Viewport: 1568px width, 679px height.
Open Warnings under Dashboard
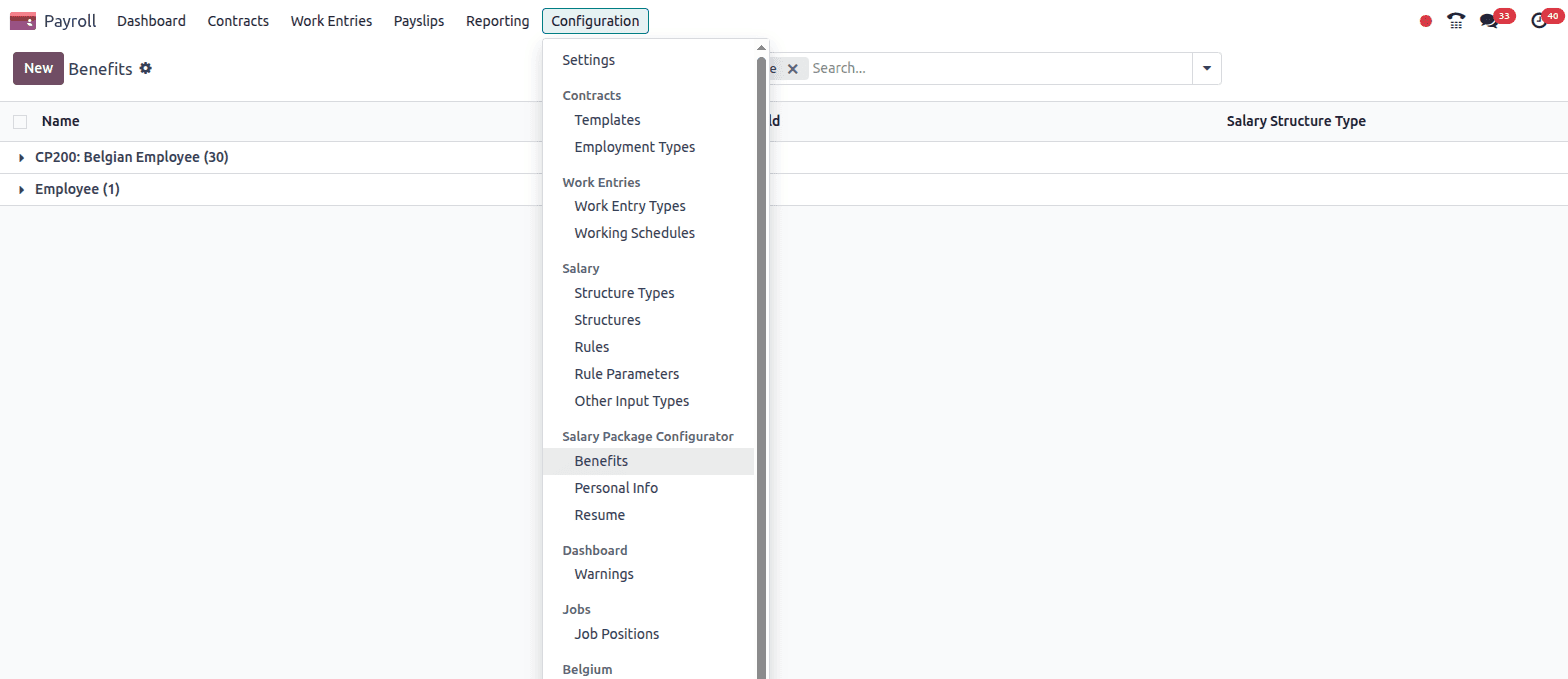648,574
